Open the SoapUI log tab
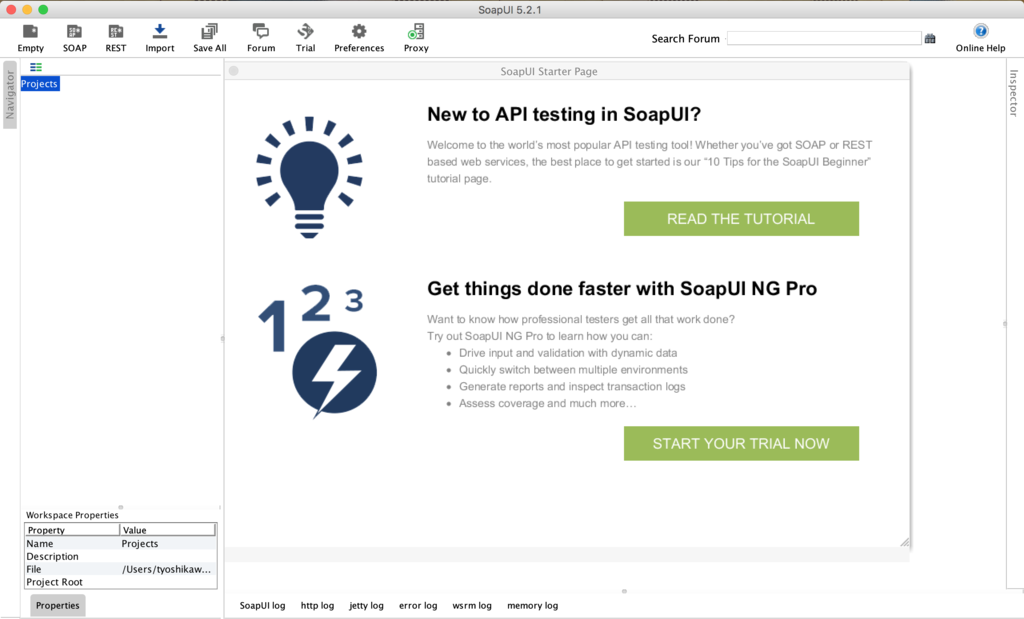This screenshot has height=619, width=1024. click(263, 605)
